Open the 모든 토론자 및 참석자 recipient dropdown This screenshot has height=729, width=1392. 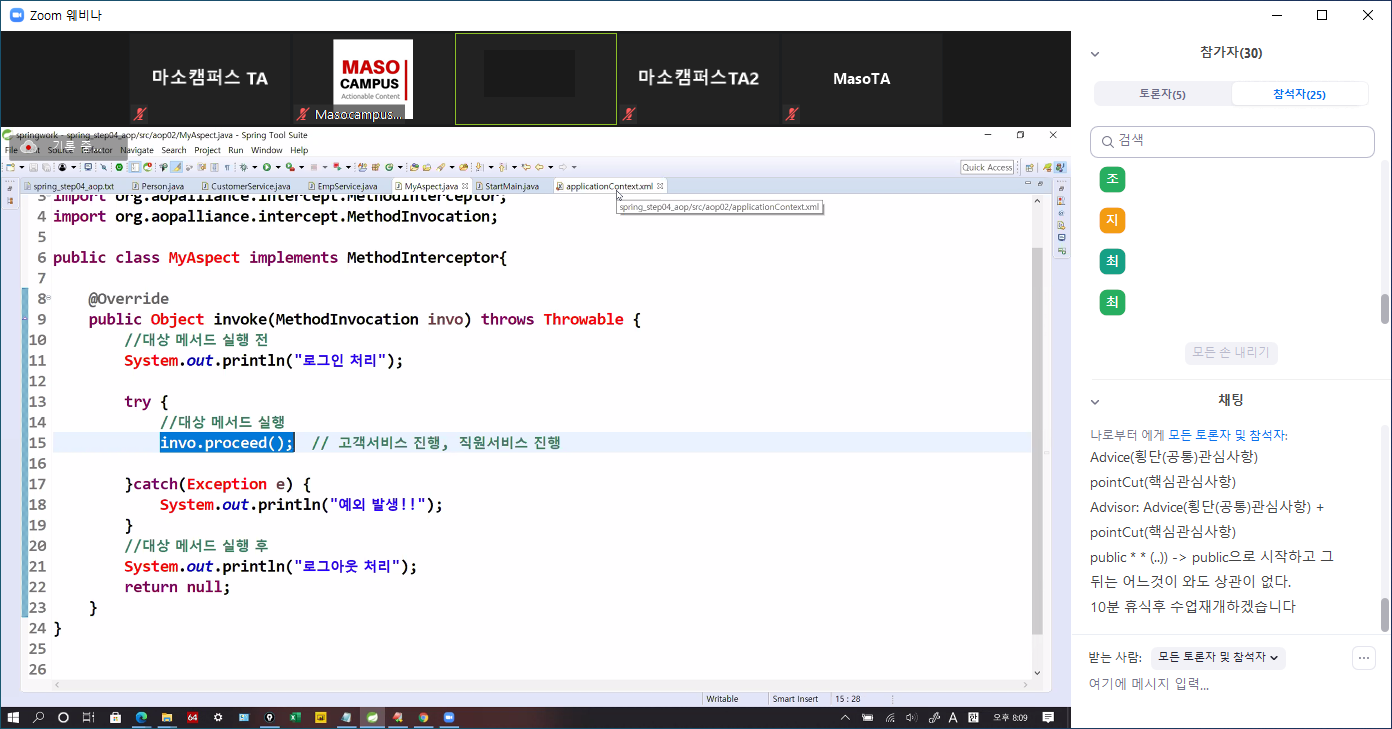tap(1218, 657)
